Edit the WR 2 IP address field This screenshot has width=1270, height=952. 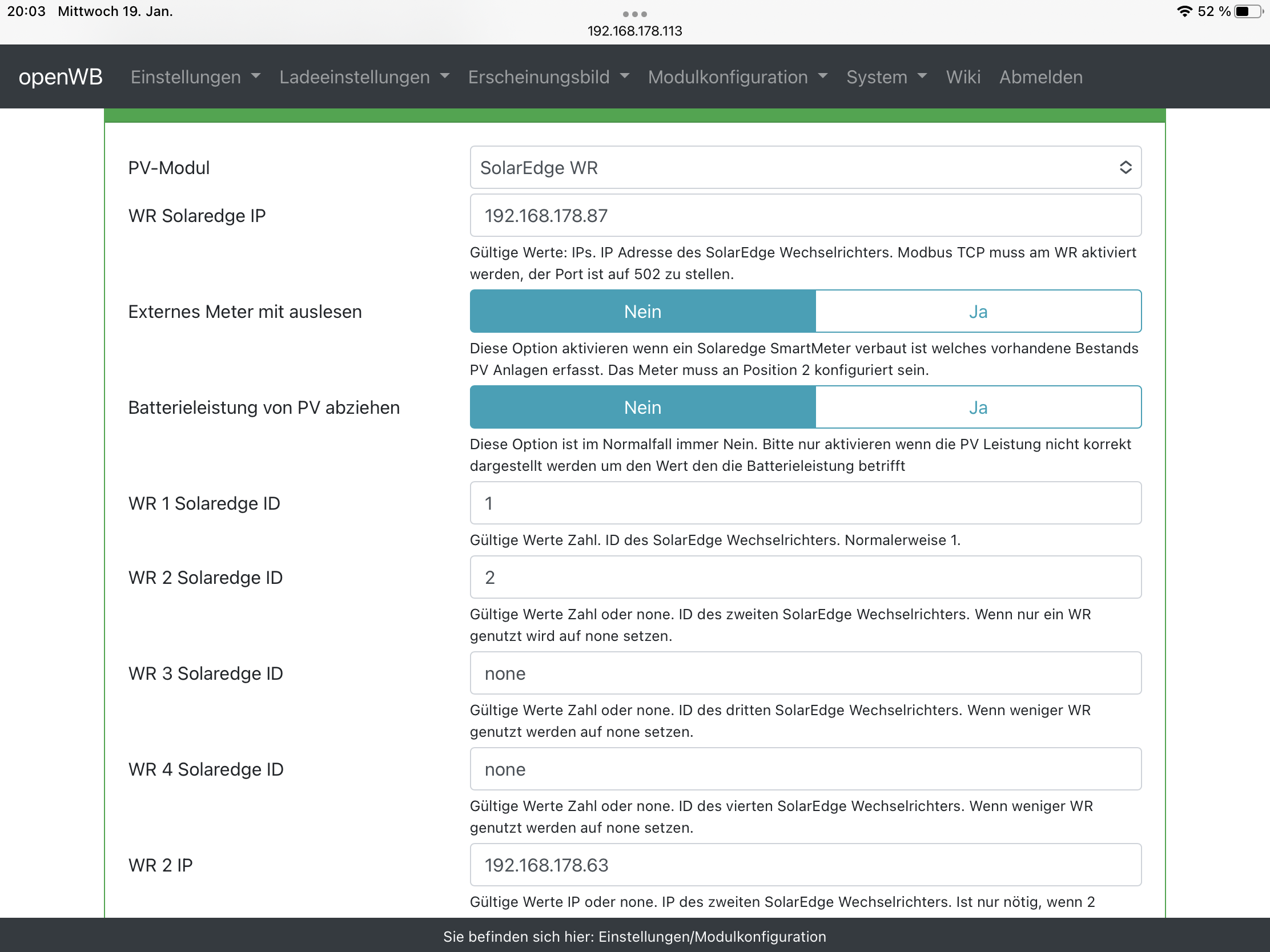point(805,865)
